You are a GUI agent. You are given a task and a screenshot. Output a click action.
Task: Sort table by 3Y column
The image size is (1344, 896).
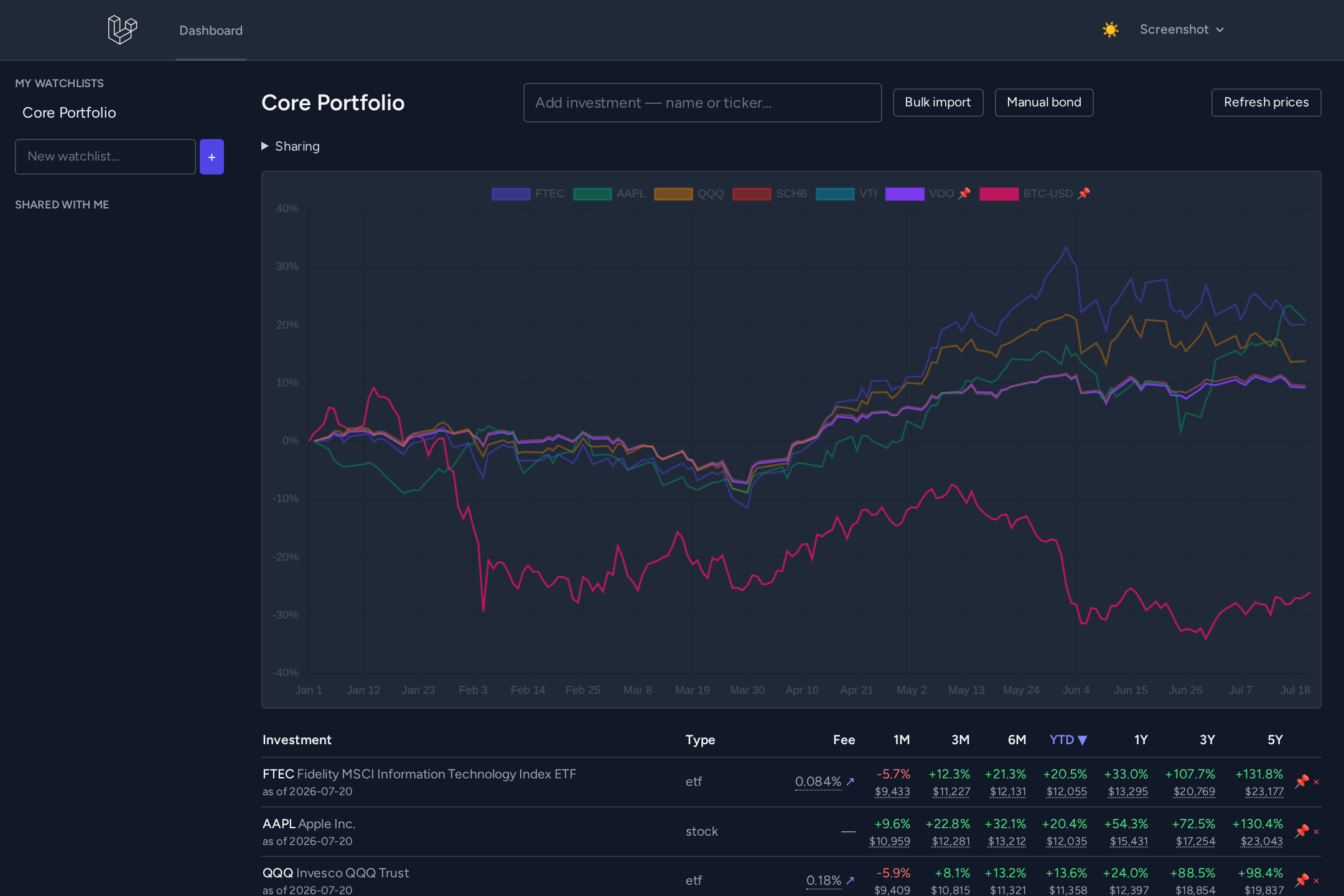tap(1207, 740)
